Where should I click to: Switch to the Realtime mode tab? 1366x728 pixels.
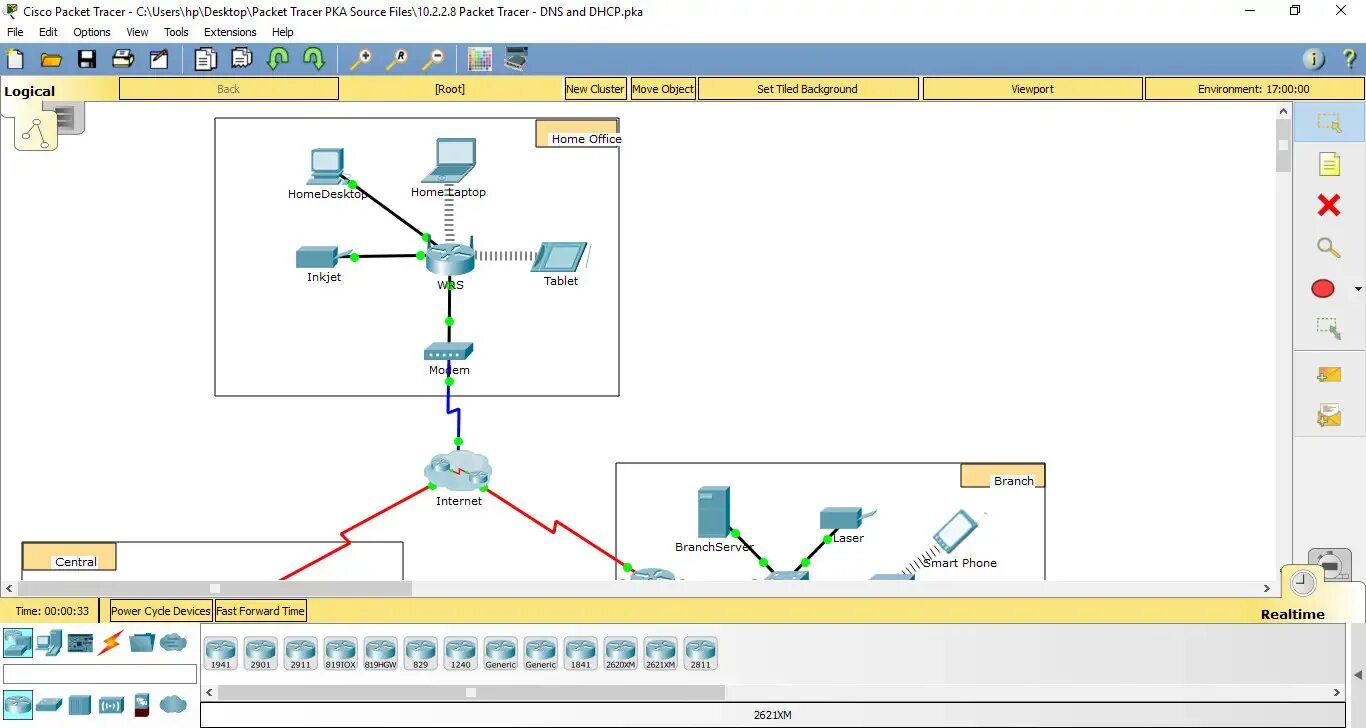pyautogui.click(x=1292, y=614)
